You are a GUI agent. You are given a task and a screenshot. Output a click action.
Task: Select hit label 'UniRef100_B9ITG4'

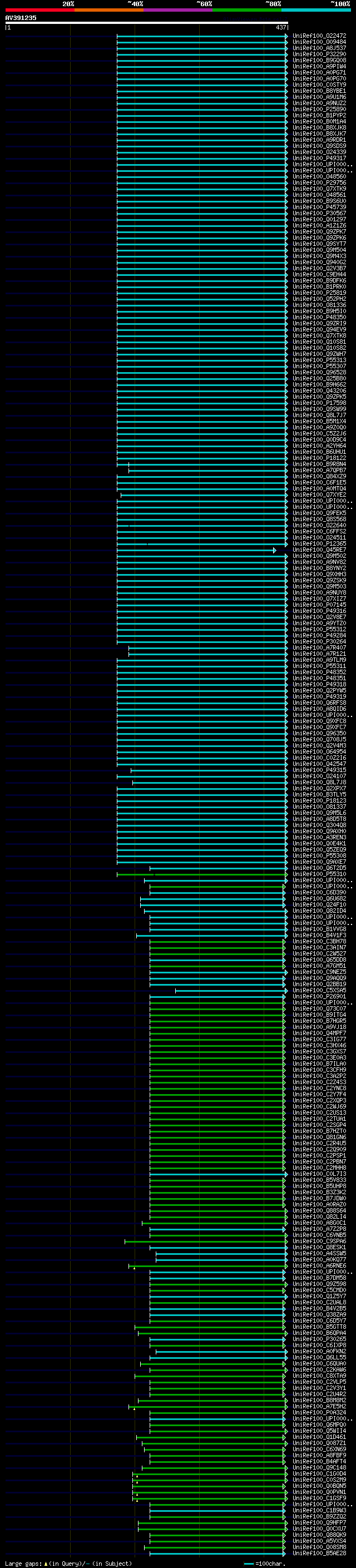click(x=319, y=1015)
